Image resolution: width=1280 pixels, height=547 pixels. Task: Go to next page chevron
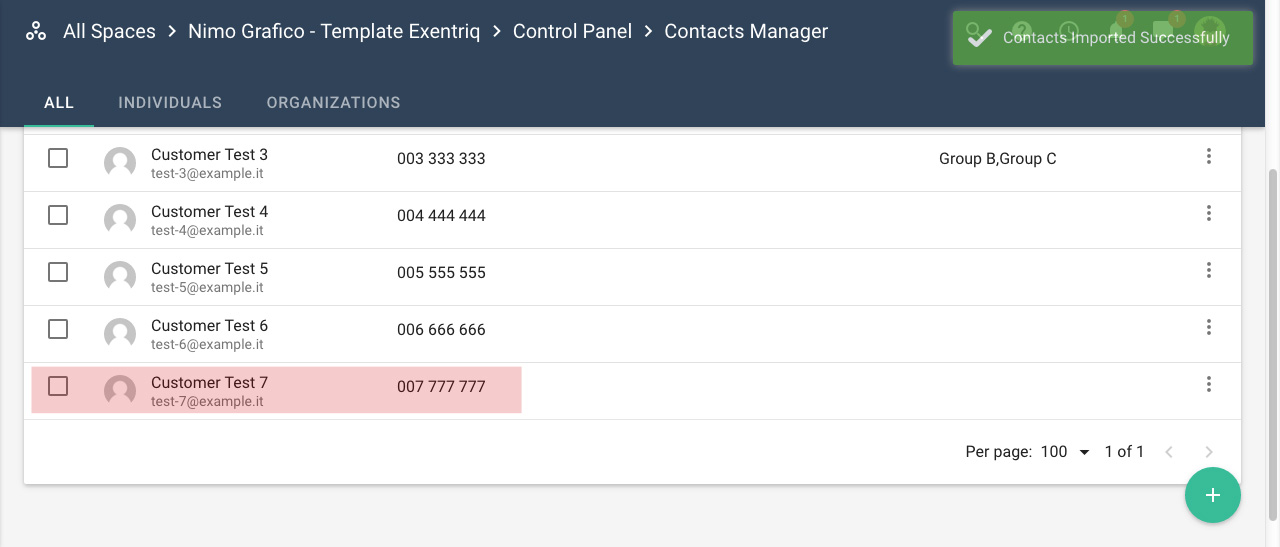coord(1209,452)
